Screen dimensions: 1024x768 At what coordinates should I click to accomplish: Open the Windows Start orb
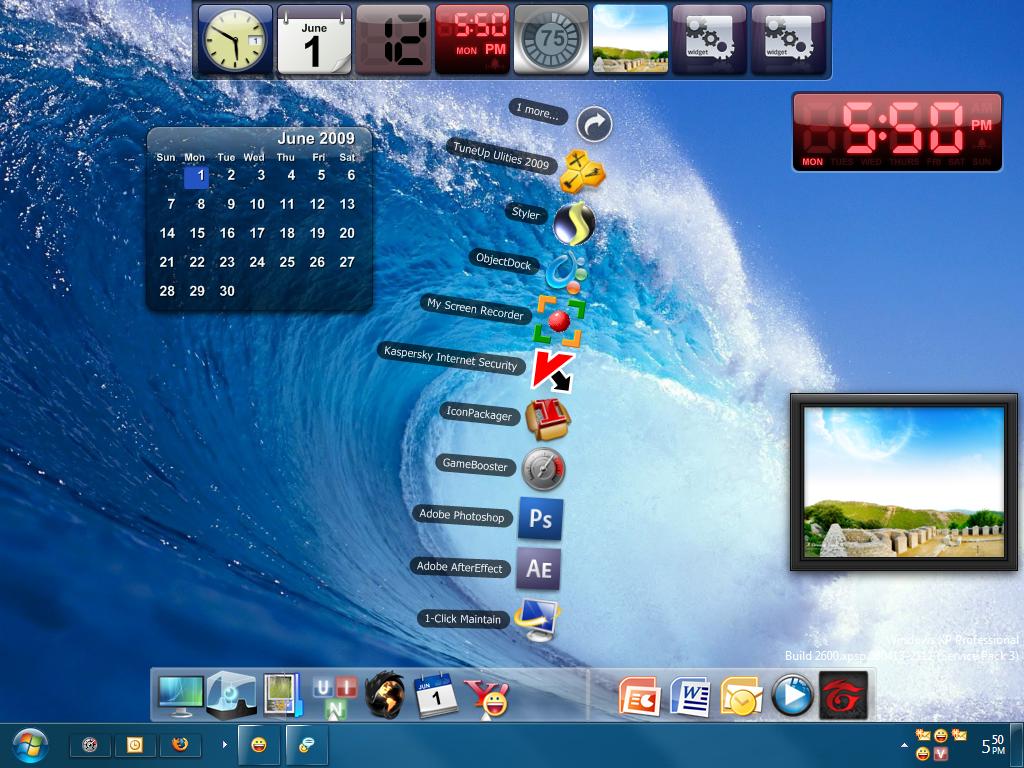pos(30,744)
